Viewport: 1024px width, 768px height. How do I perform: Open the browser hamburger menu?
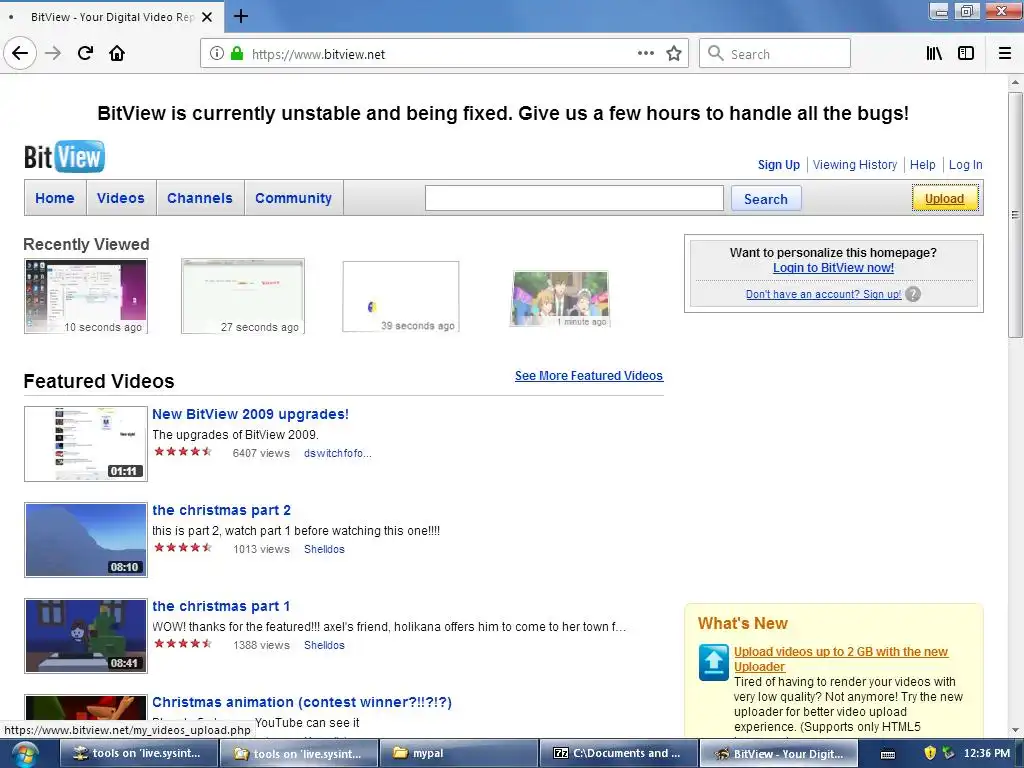coord(1005,54)
